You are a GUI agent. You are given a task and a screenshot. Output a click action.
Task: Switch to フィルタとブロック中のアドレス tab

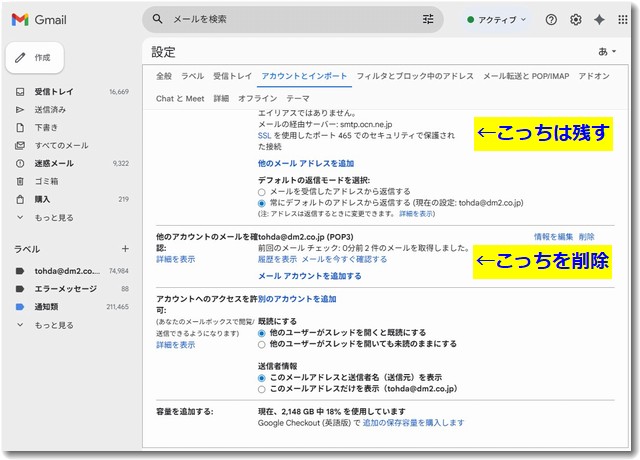[x=415, y=76]
